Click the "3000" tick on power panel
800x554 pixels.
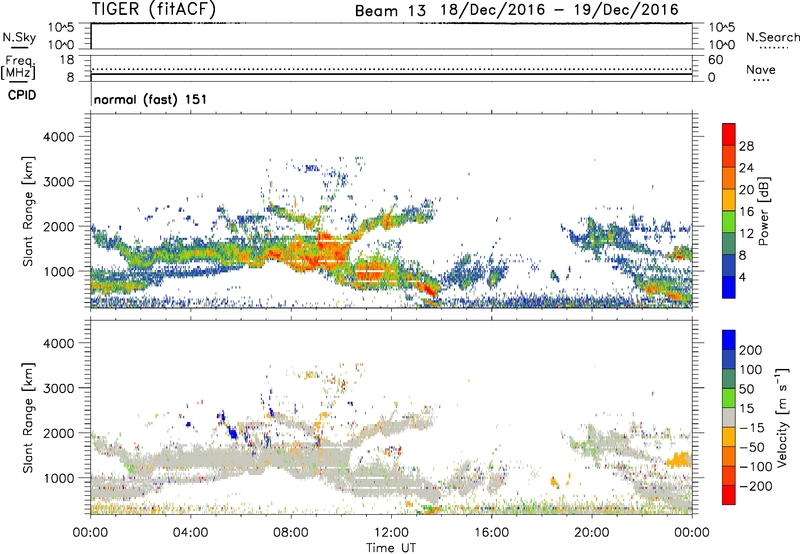click(59, 182)
